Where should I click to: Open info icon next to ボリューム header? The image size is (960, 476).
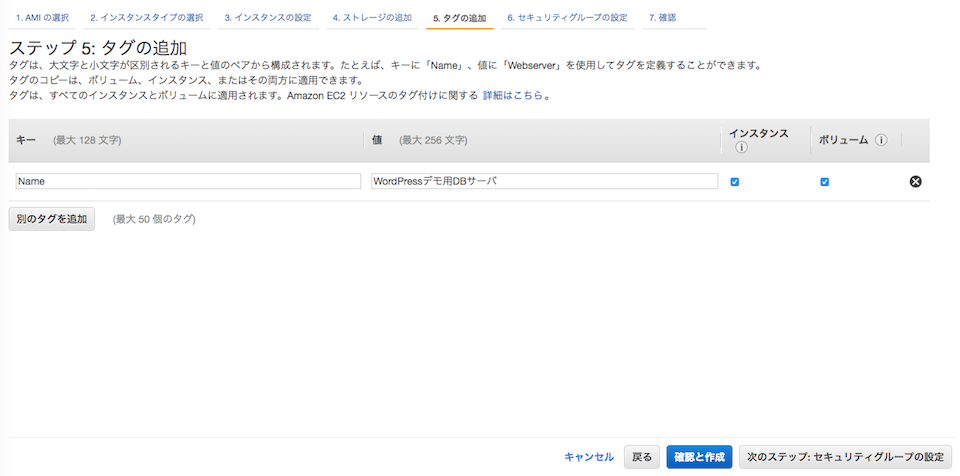[881, 140]
